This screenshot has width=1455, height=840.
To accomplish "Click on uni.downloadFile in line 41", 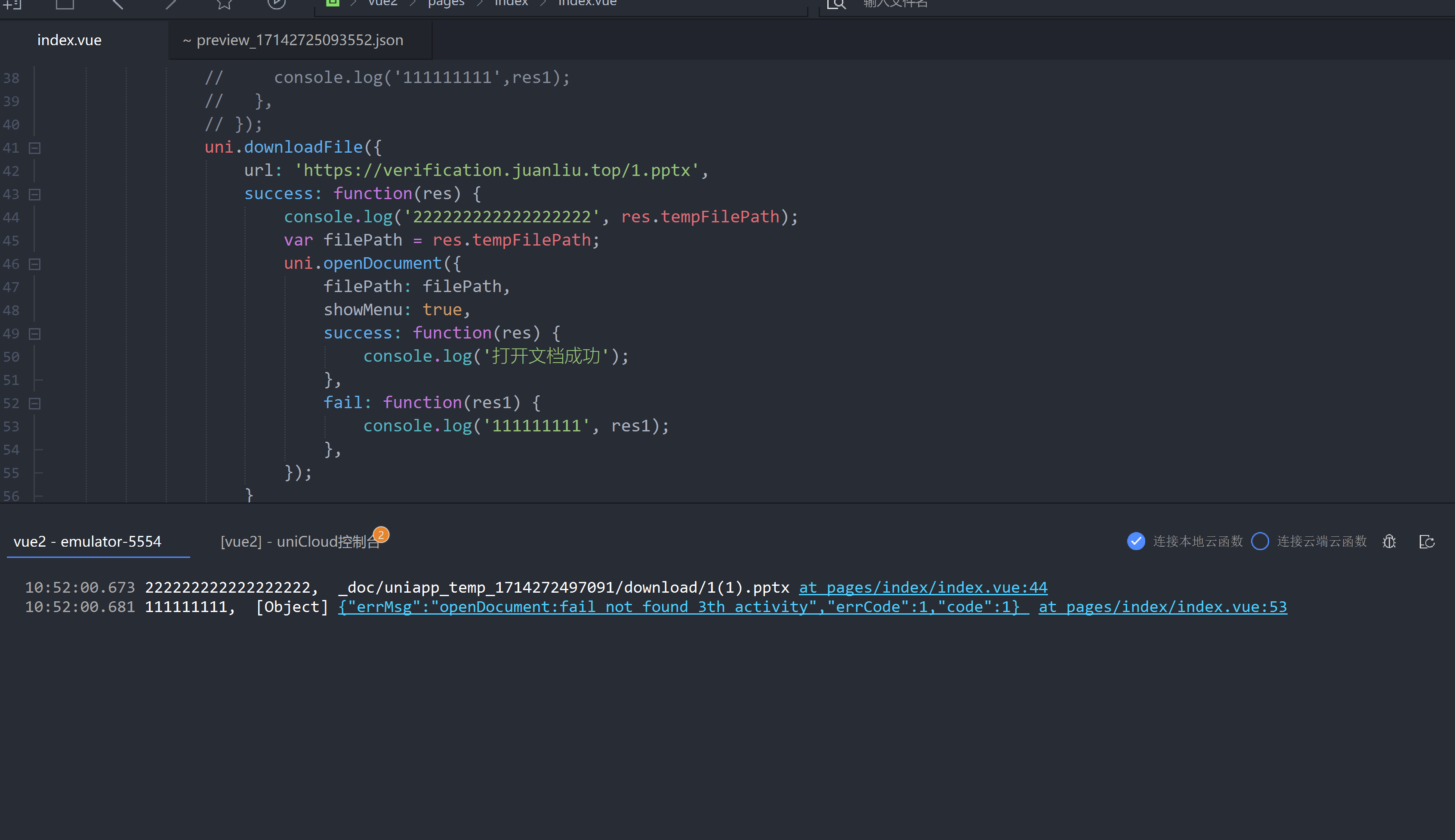I will click(x=284, y=147).
